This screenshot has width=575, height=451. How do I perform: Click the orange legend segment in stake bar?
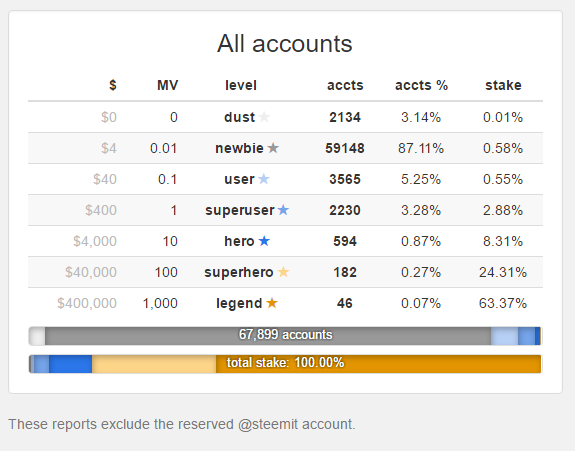pos(378,364)
